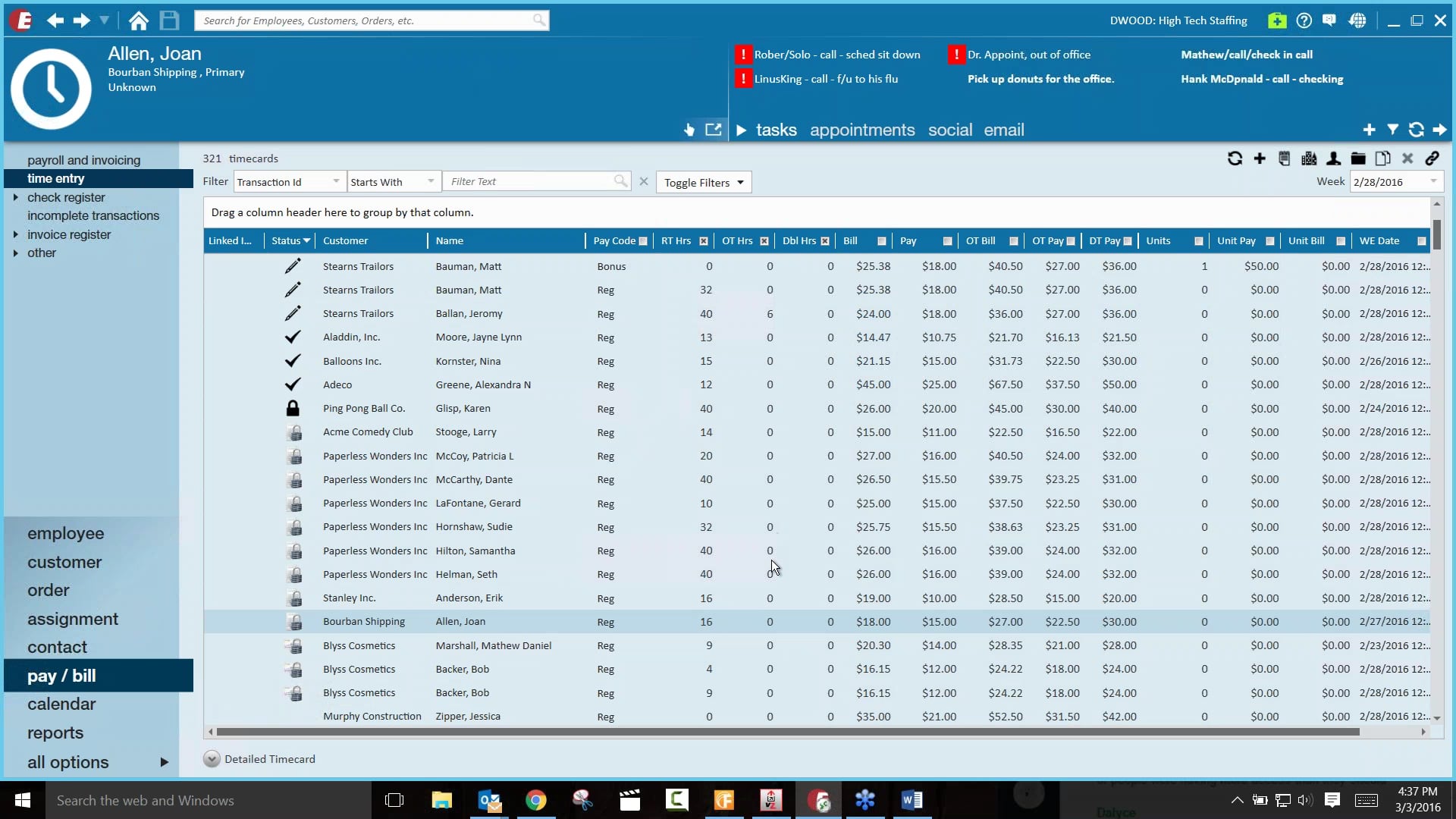This screenshot has height=819, width=1456.
Task: Clear the RT Hrs column filter X
Action: [704, 240]
